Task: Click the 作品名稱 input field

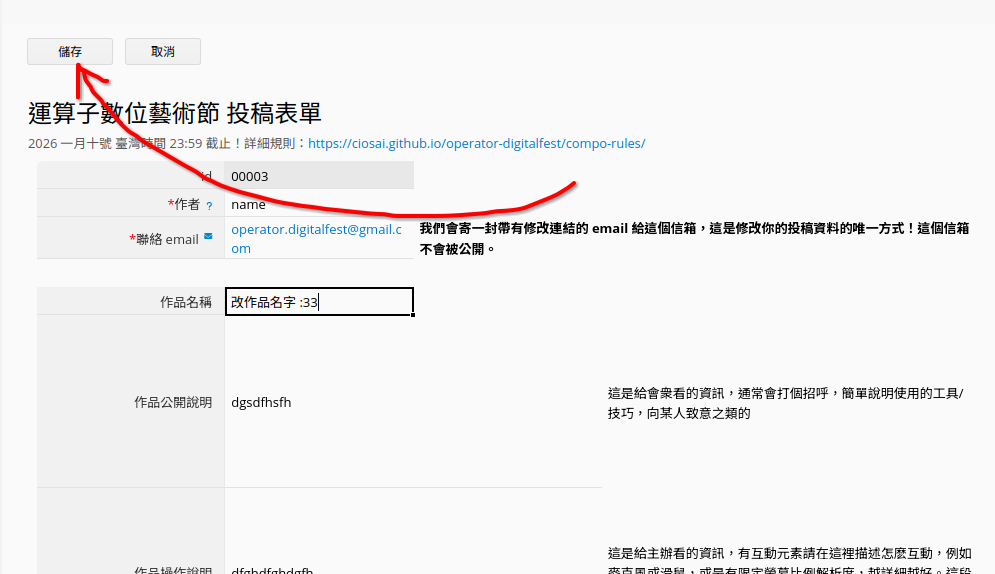Action: (319, 301)
